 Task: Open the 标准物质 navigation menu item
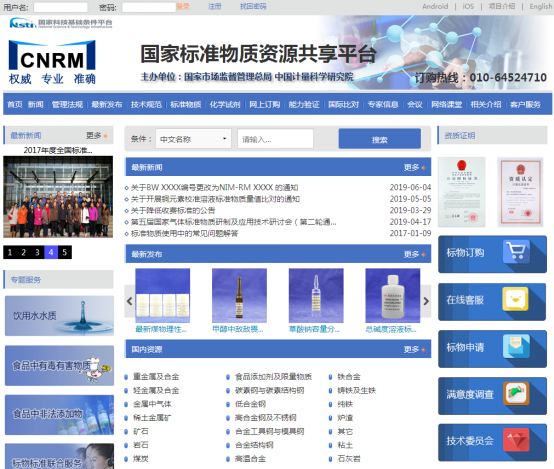click(x=185, y=105)
